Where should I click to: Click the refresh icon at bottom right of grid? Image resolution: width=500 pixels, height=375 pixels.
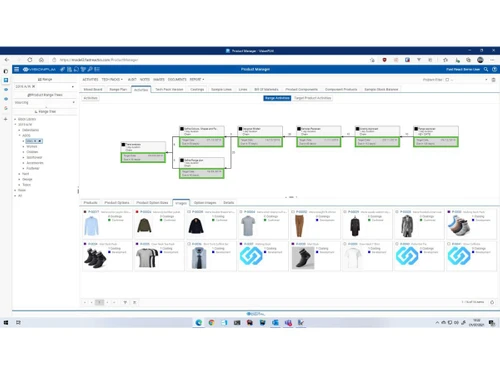(492, 302)
